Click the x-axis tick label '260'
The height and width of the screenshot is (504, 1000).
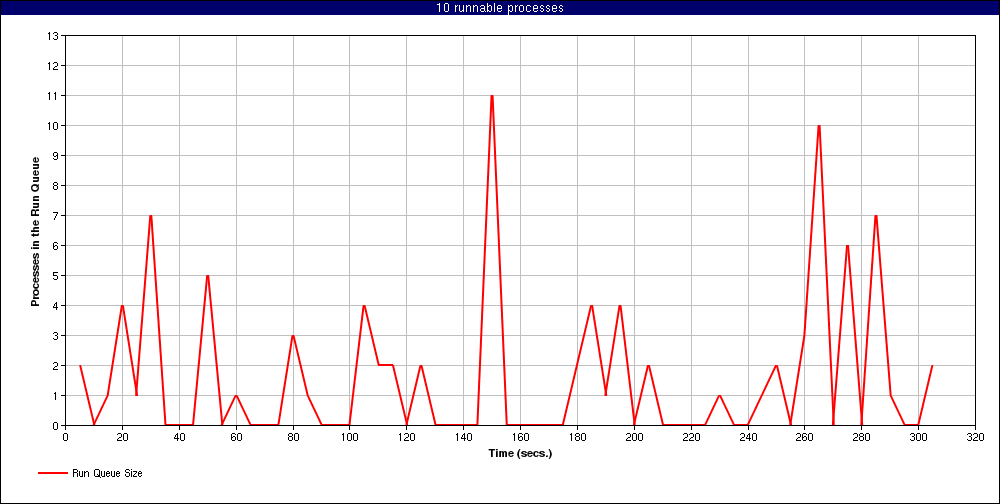[804, 438]
